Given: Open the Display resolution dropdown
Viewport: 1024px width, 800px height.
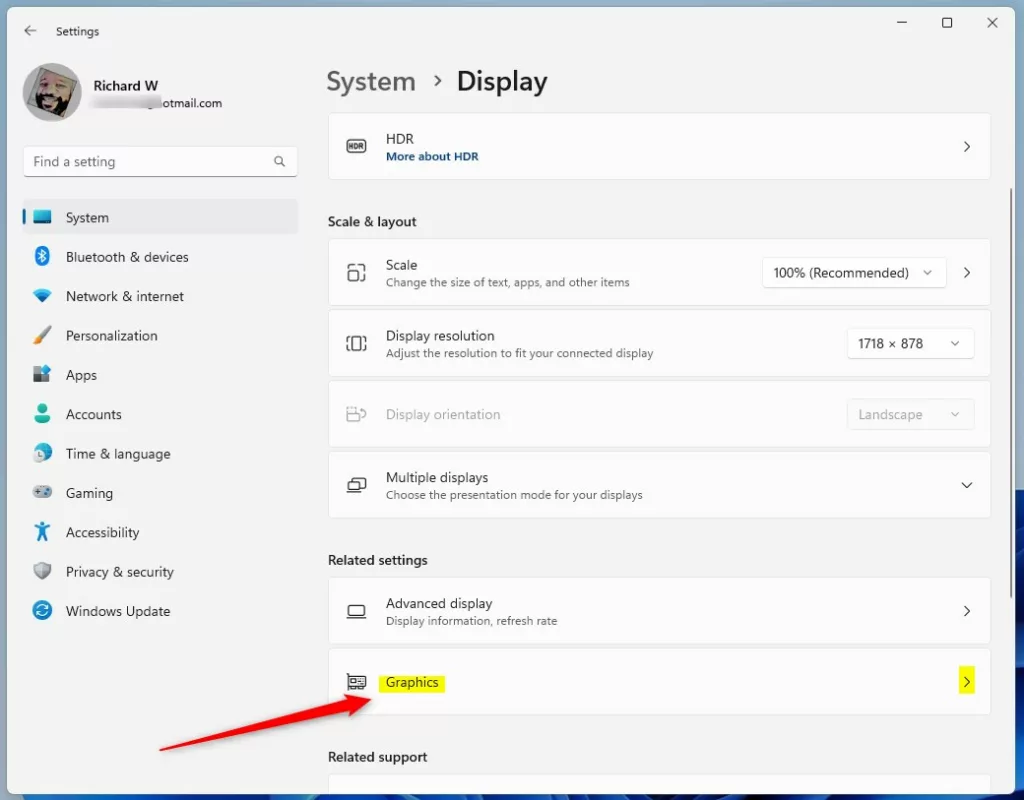Looking at the screenshot, I should 910,343.
